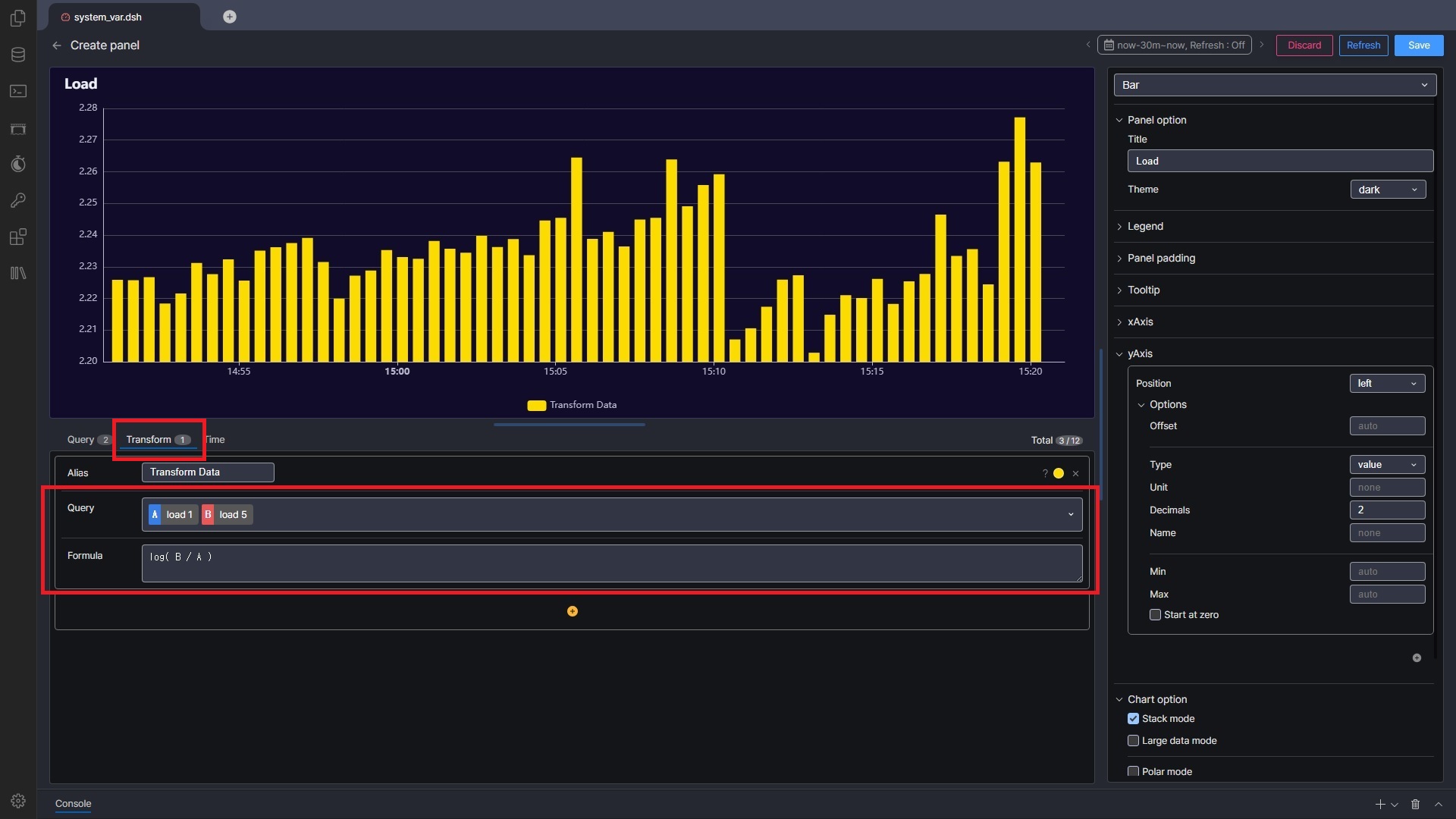Click the yAxis Unit input
Image resolution: width=1456 pixels, height=819 pixels.
point(1387,488)
